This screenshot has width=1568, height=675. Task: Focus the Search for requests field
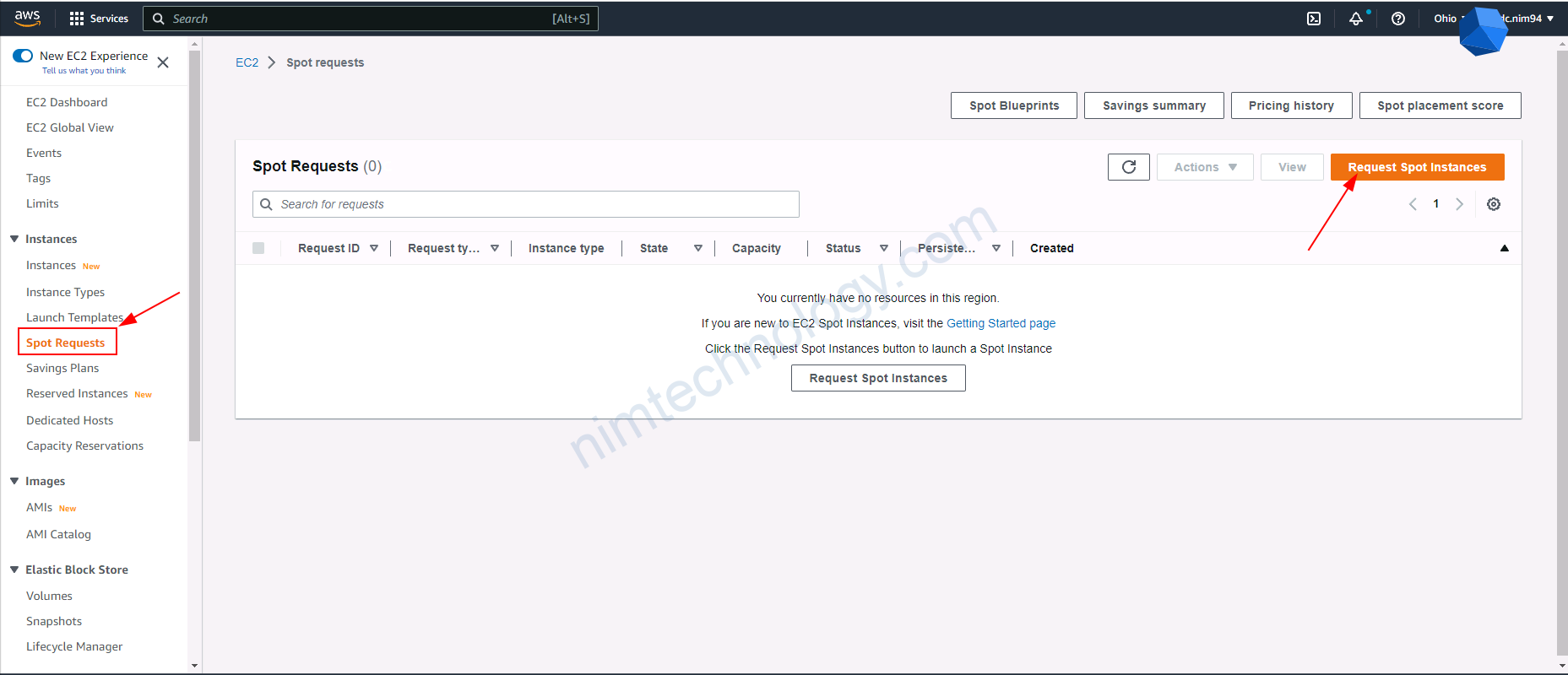point(526,204)
